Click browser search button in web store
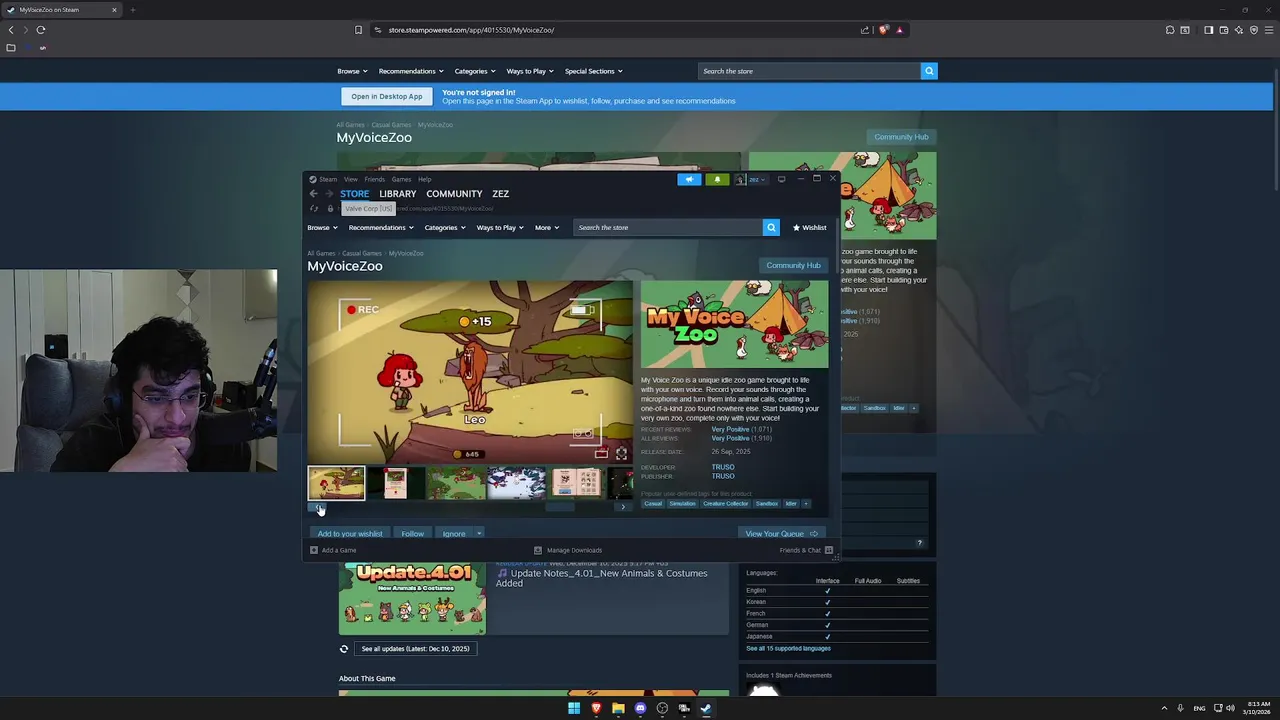 929,71
